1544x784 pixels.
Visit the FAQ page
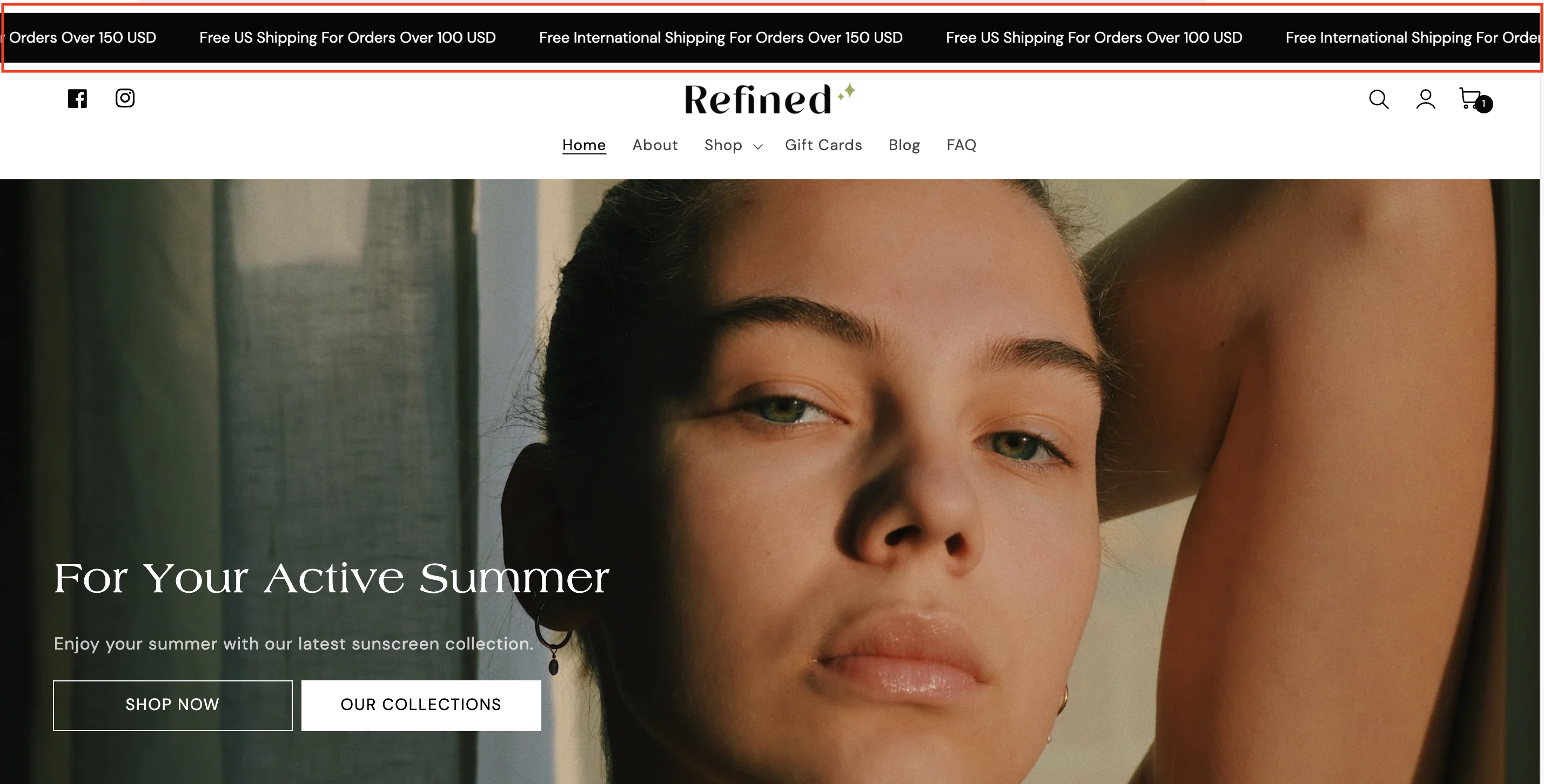[x=961, y=145]
